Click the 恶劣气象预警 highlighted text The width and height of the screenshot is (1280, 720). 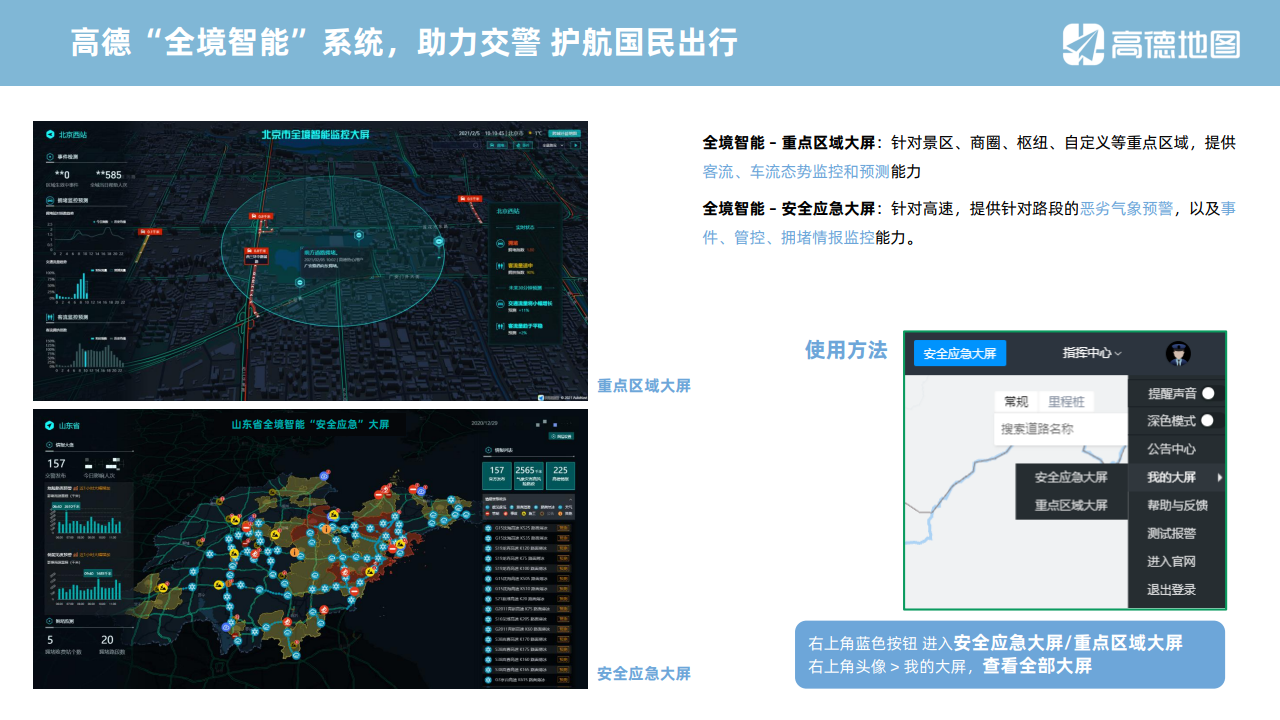click(x=1128, y=209)
